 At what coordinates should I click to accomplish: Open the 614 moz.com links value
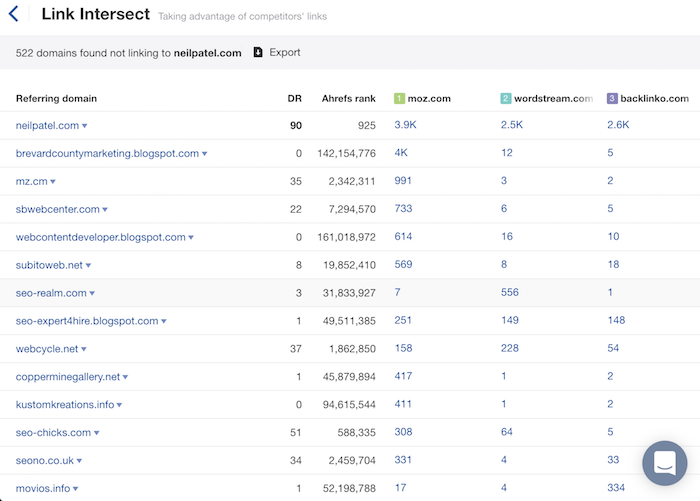click(403, 236)
